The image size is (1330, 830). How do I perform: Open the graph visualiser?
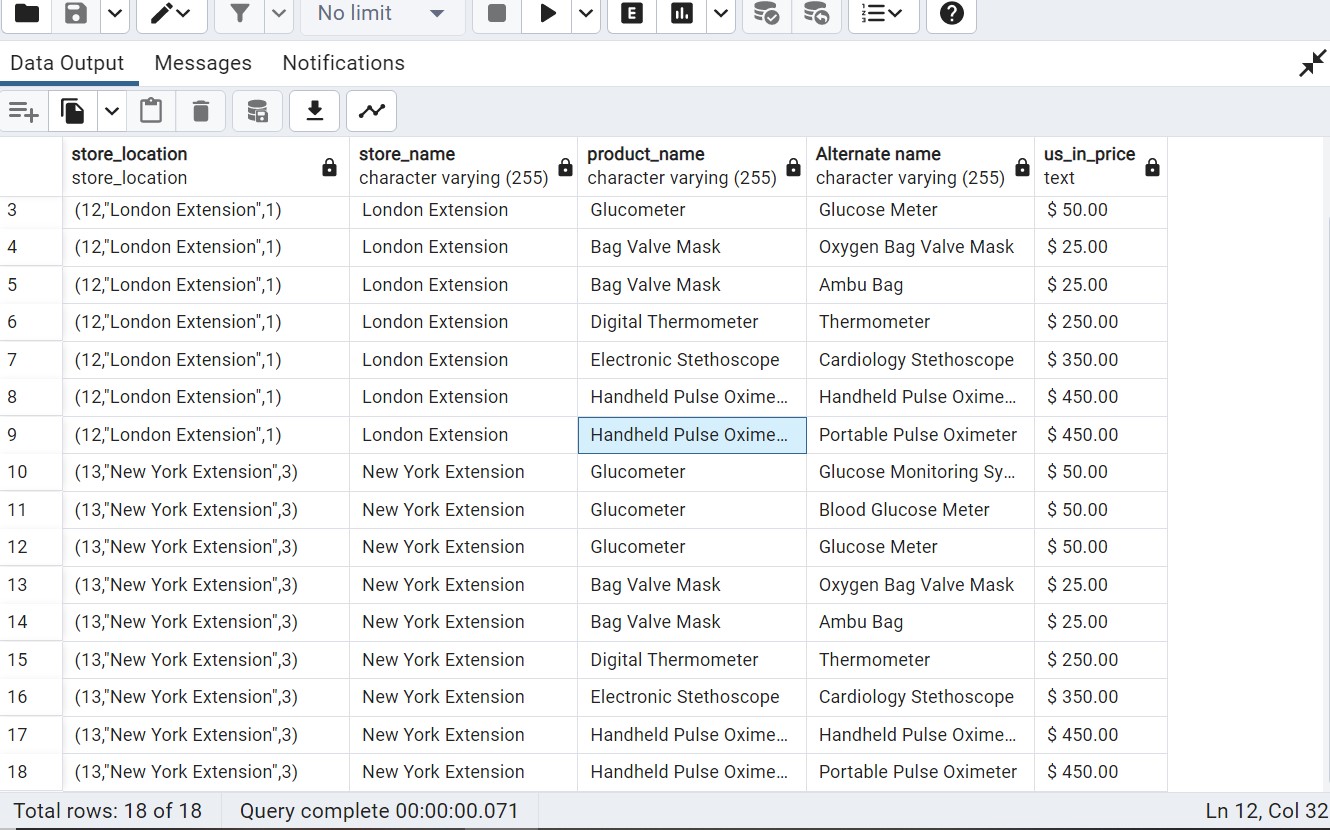(371, 110)
